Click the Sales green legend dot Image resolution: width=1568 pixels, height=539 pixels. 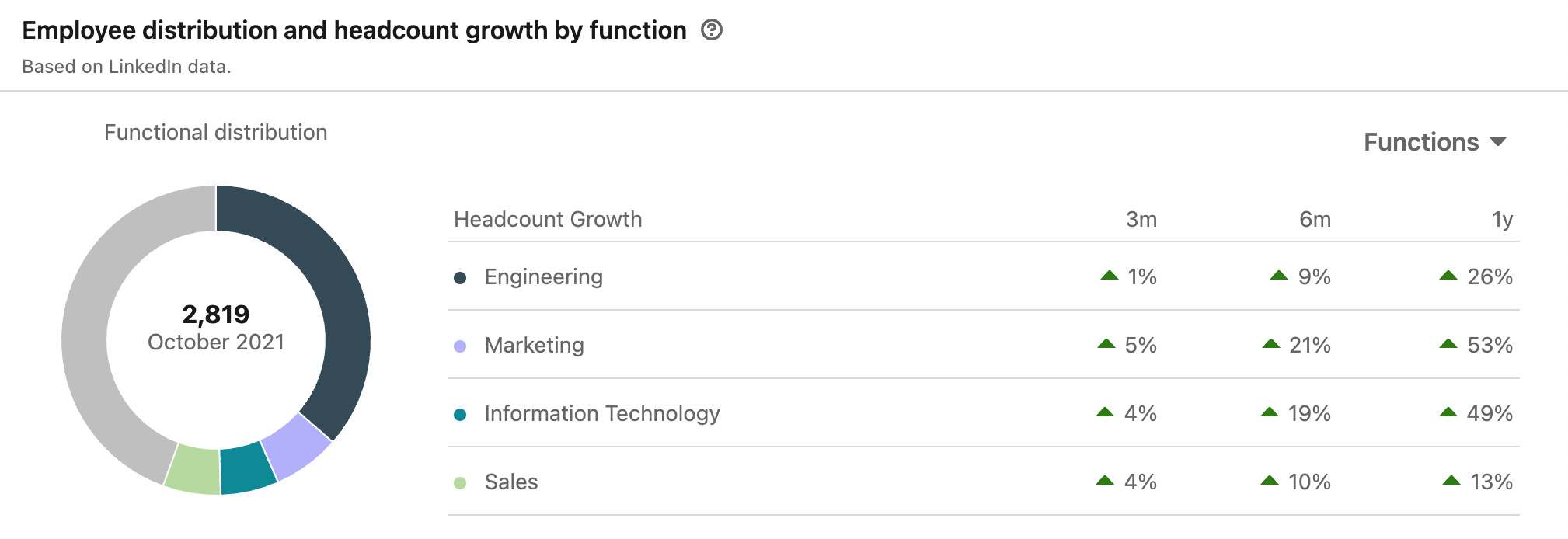pos(460,483)
